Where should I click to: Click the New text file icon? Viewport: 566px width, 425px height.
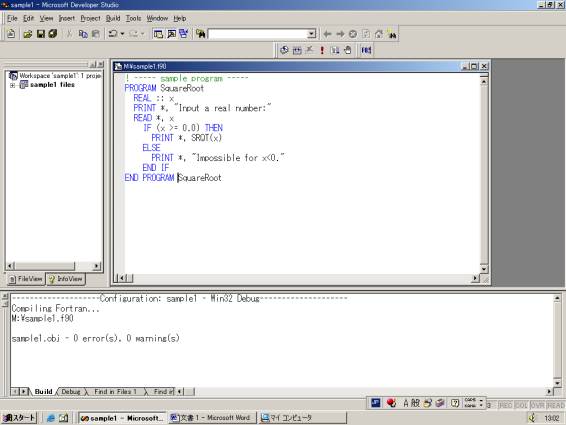11,34
